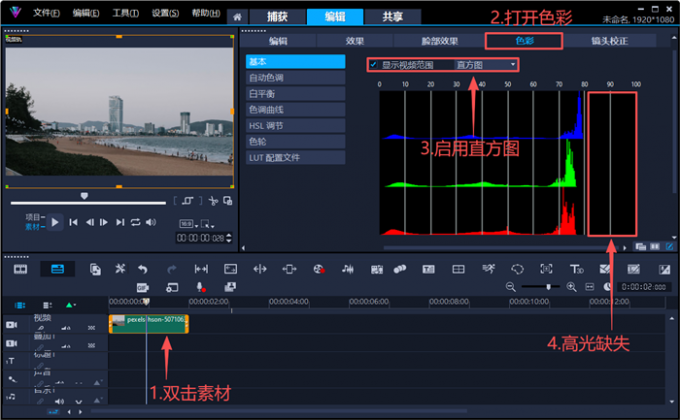Open the 编辑 menu in menu bar
The image size is (680, 420).
click(86, 13)
